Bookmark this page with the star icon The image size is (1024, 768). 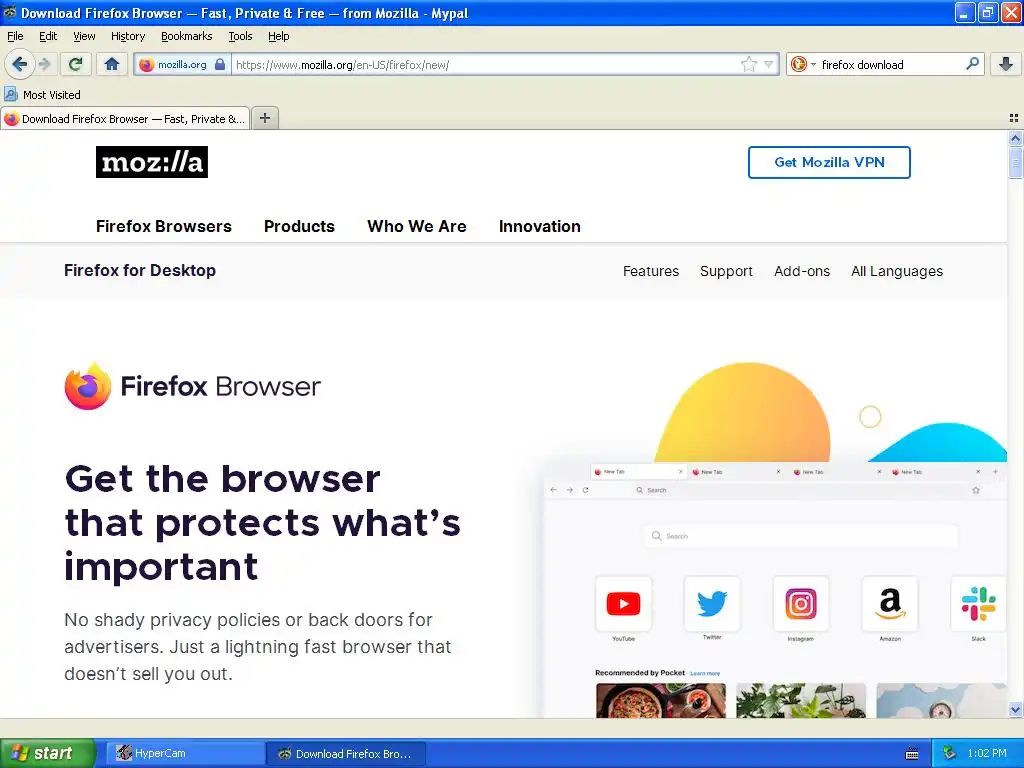[x=748, y=64]
